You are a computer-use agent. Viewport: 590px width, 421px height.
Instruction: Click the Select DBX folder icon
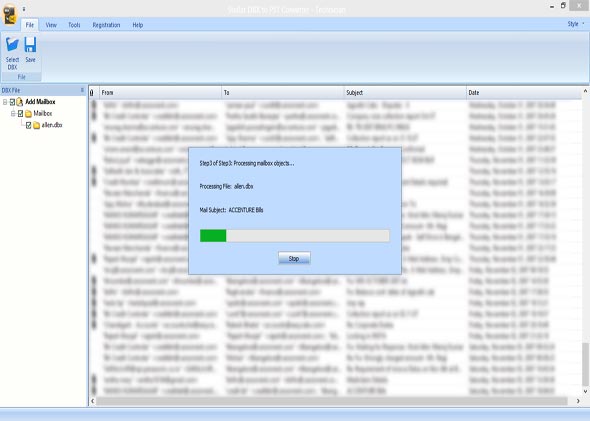pyautogui.click(x=12, y=45)
